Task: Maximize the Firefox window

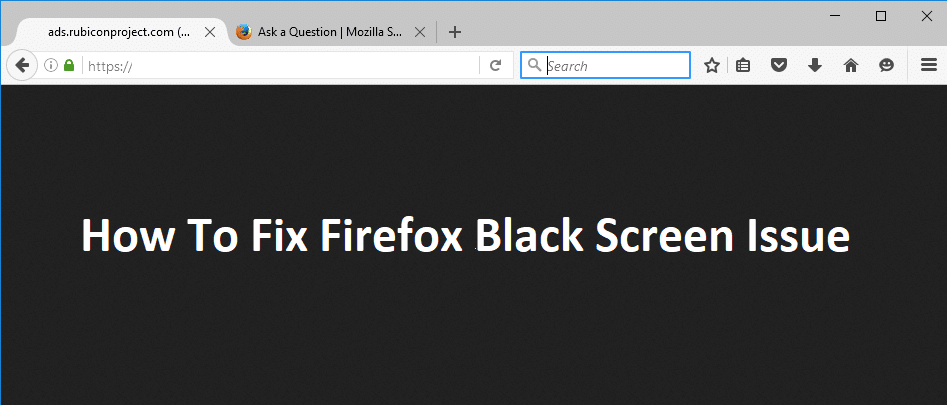Action: [881, 15]
